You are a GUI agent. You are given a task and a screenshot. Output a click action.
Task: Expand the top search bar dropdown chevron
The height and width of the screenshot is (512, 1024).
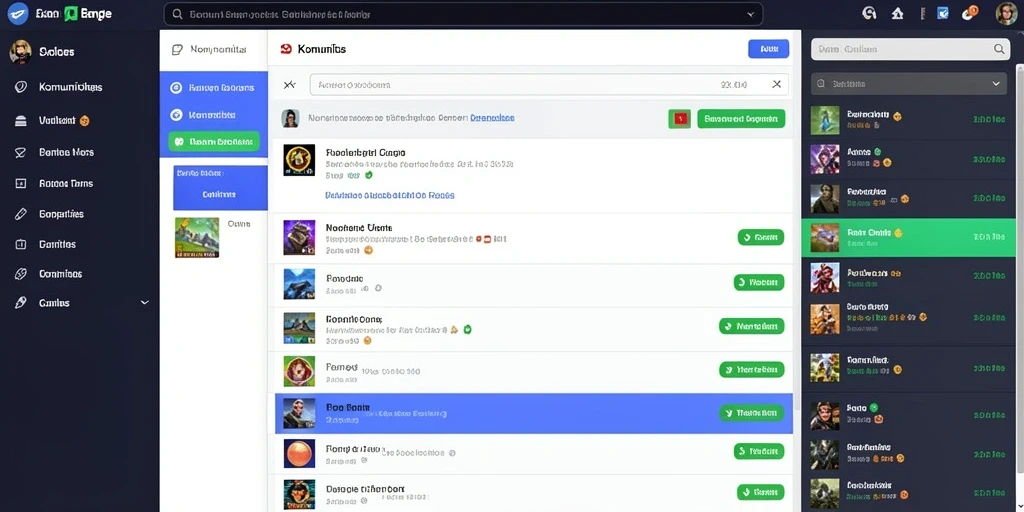(750, 14)
